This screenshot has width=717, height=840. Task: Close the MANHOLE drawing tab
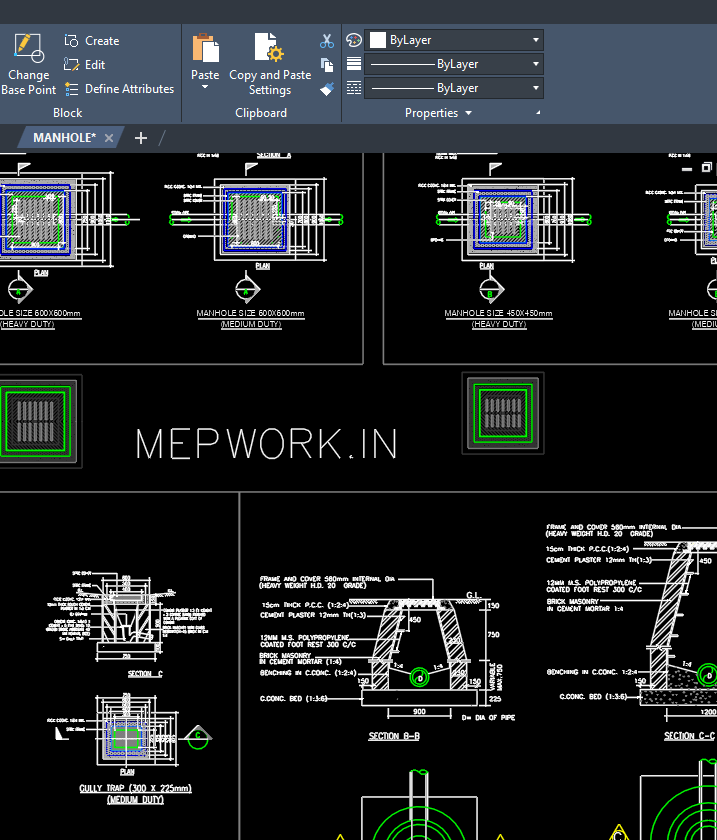point(109,138)
